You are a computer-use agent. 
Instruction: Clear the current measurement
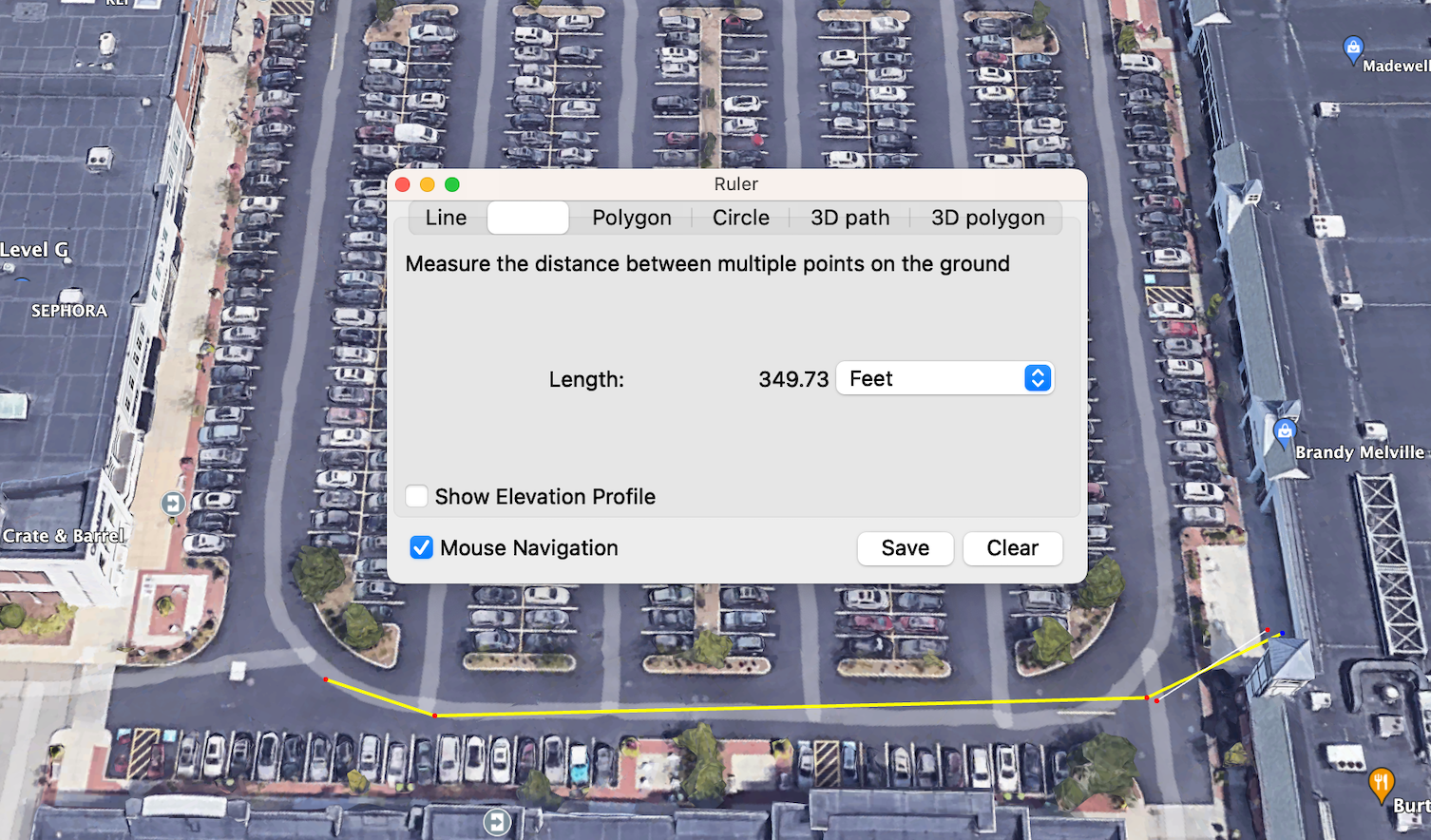[x=1012, y=548]
